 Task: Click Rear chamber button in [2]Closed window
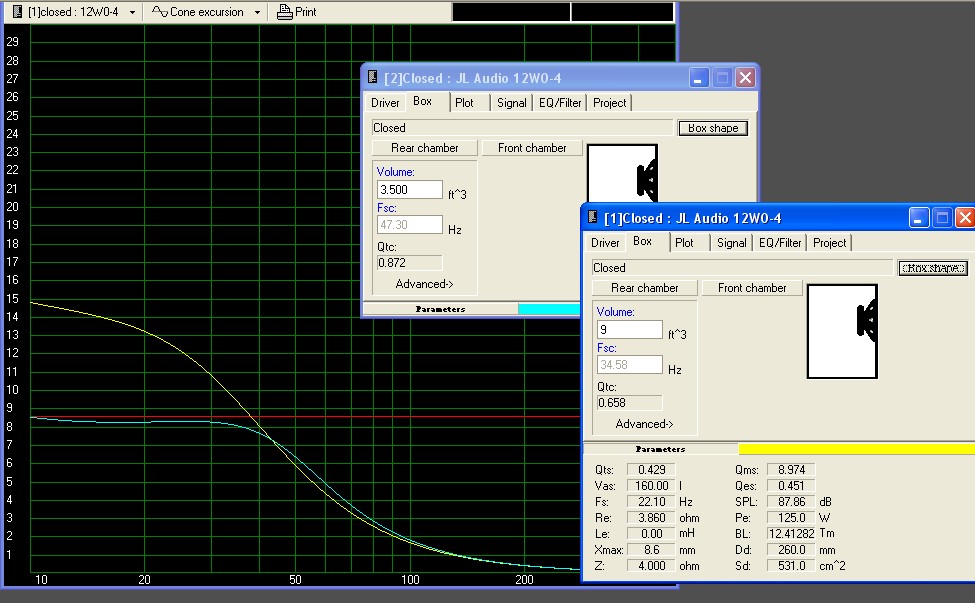(x=425, y=148)
